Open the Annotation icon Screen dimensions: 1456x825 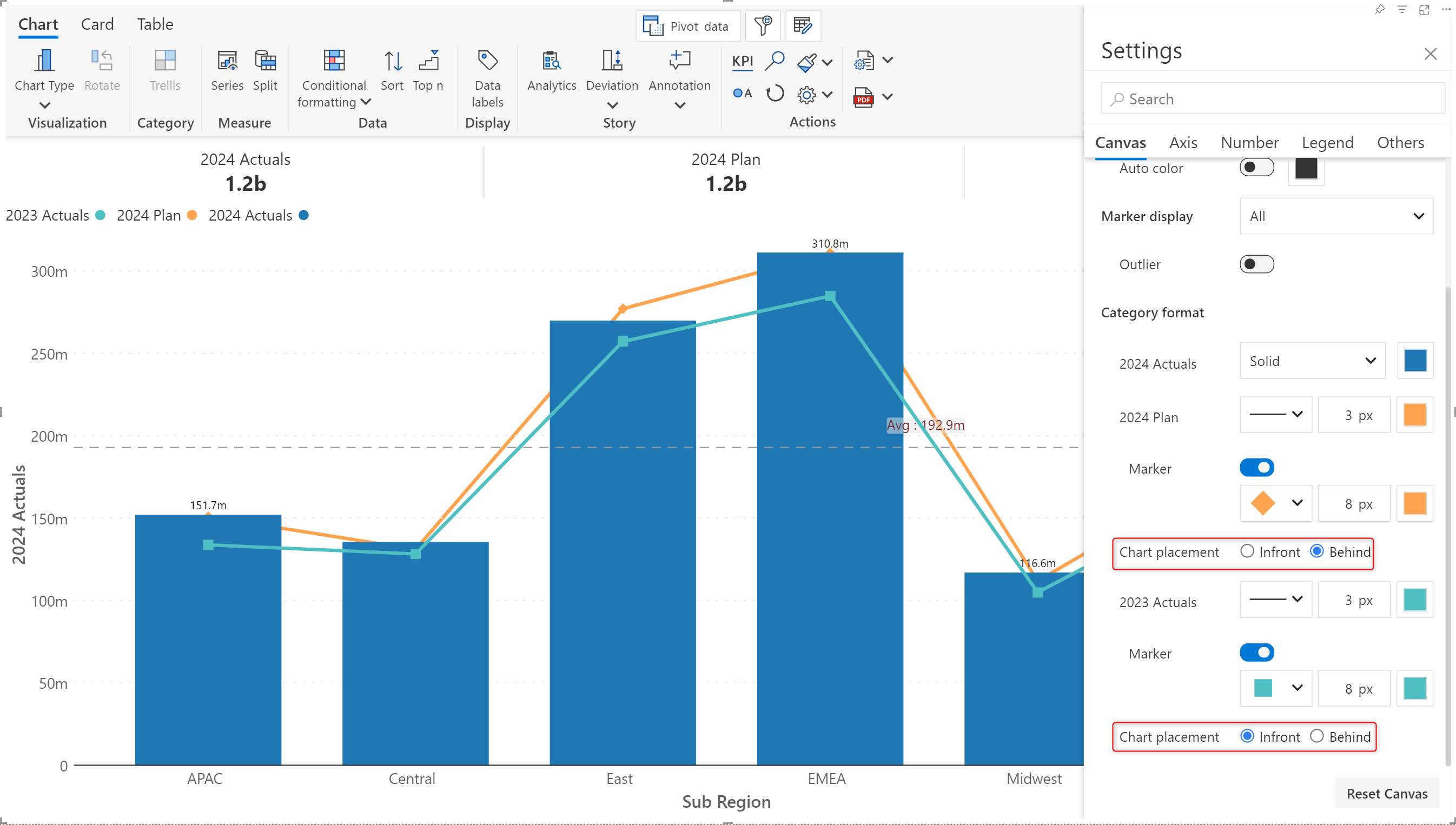coord(679,60)
